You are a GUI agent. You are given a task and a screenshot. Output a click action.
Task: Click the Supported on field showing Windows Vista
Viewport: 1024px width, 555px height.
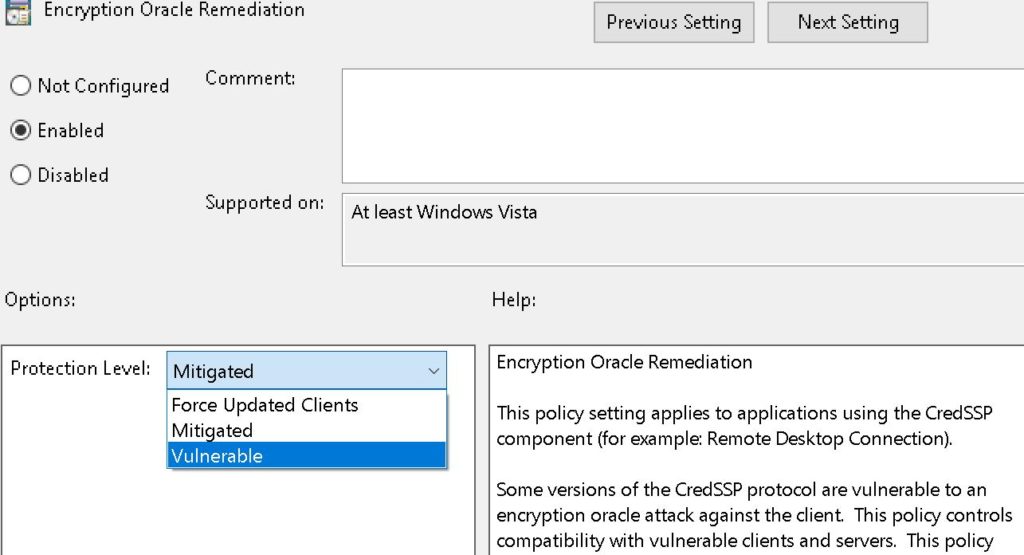click(x=680, y=229)
